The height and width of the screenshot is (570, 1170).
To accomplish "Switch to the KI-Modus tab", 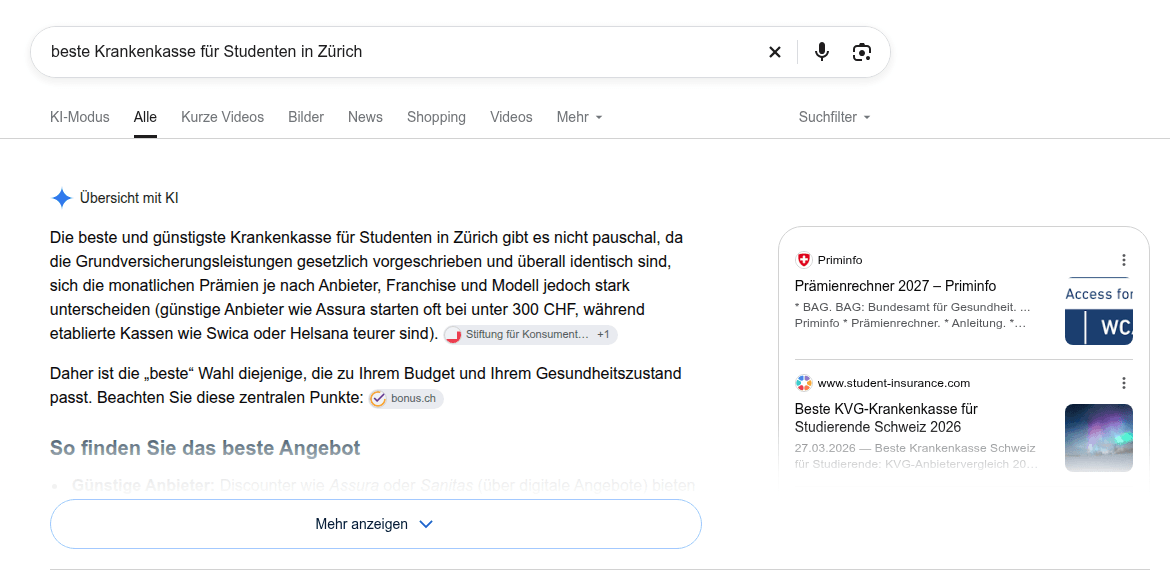I will [80, 117].
